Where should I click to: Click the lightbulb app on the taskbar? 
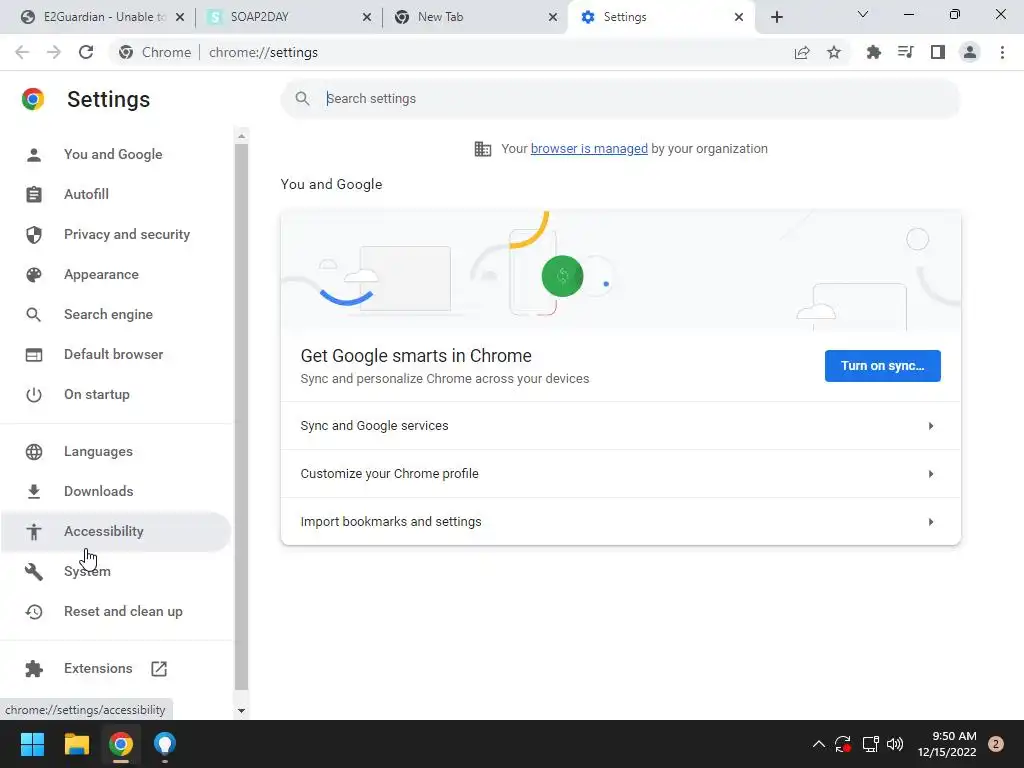click(x=165, y=744)
